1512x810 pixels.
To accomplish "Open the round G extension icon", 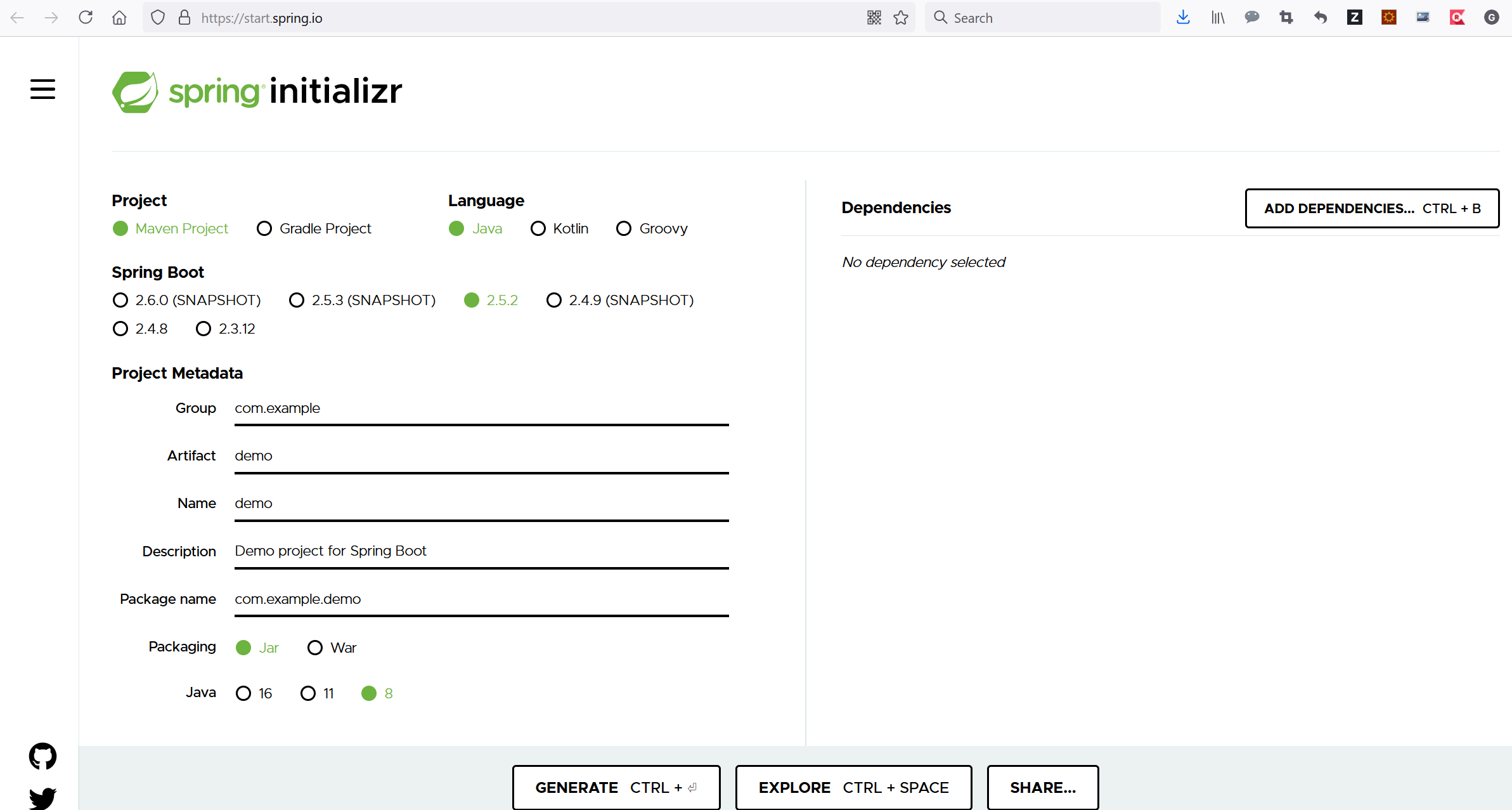I will click(1492, 18).
